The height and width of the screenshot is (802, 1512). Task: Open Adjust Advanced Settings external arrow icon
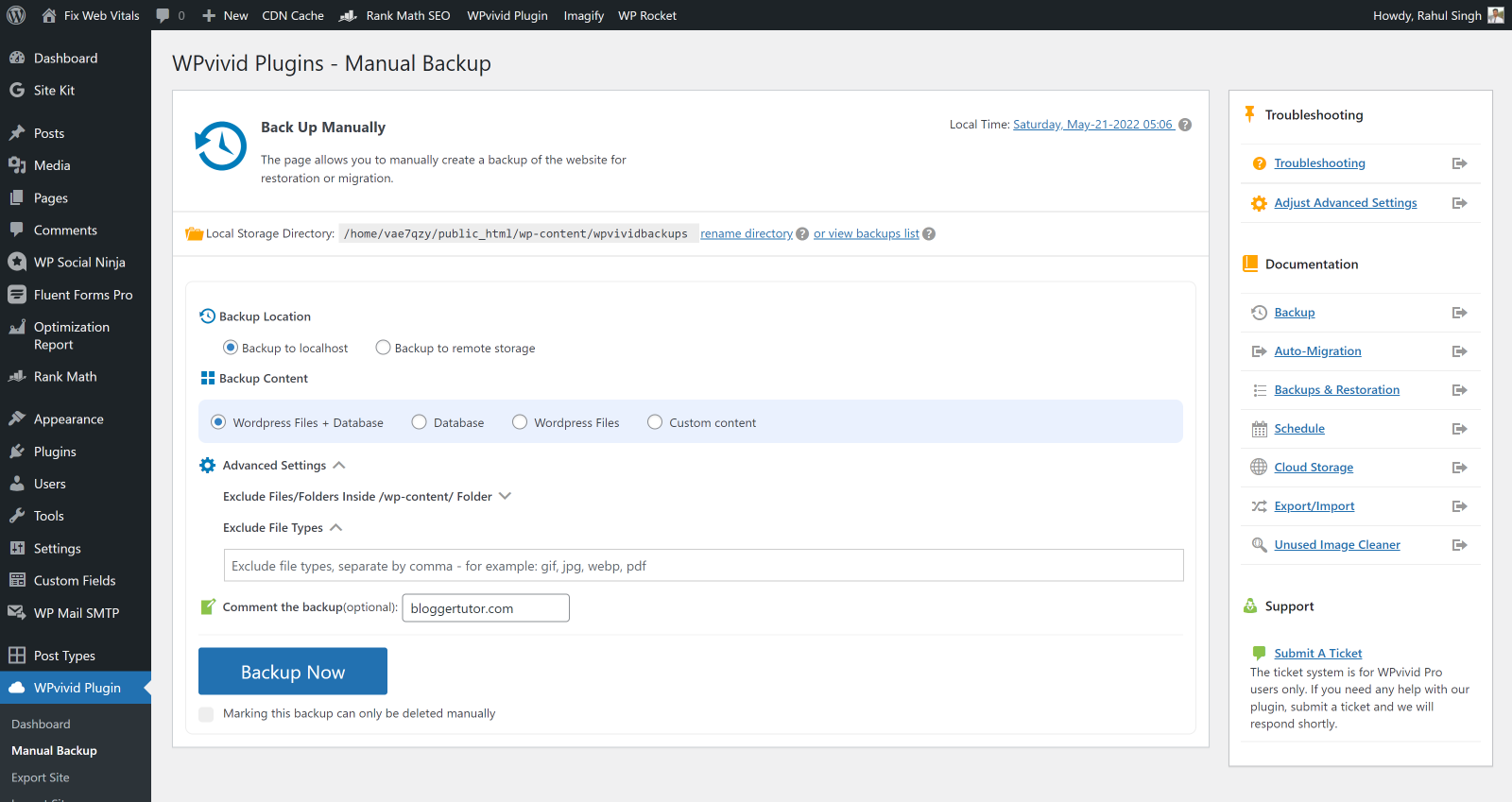point(1459,203)
